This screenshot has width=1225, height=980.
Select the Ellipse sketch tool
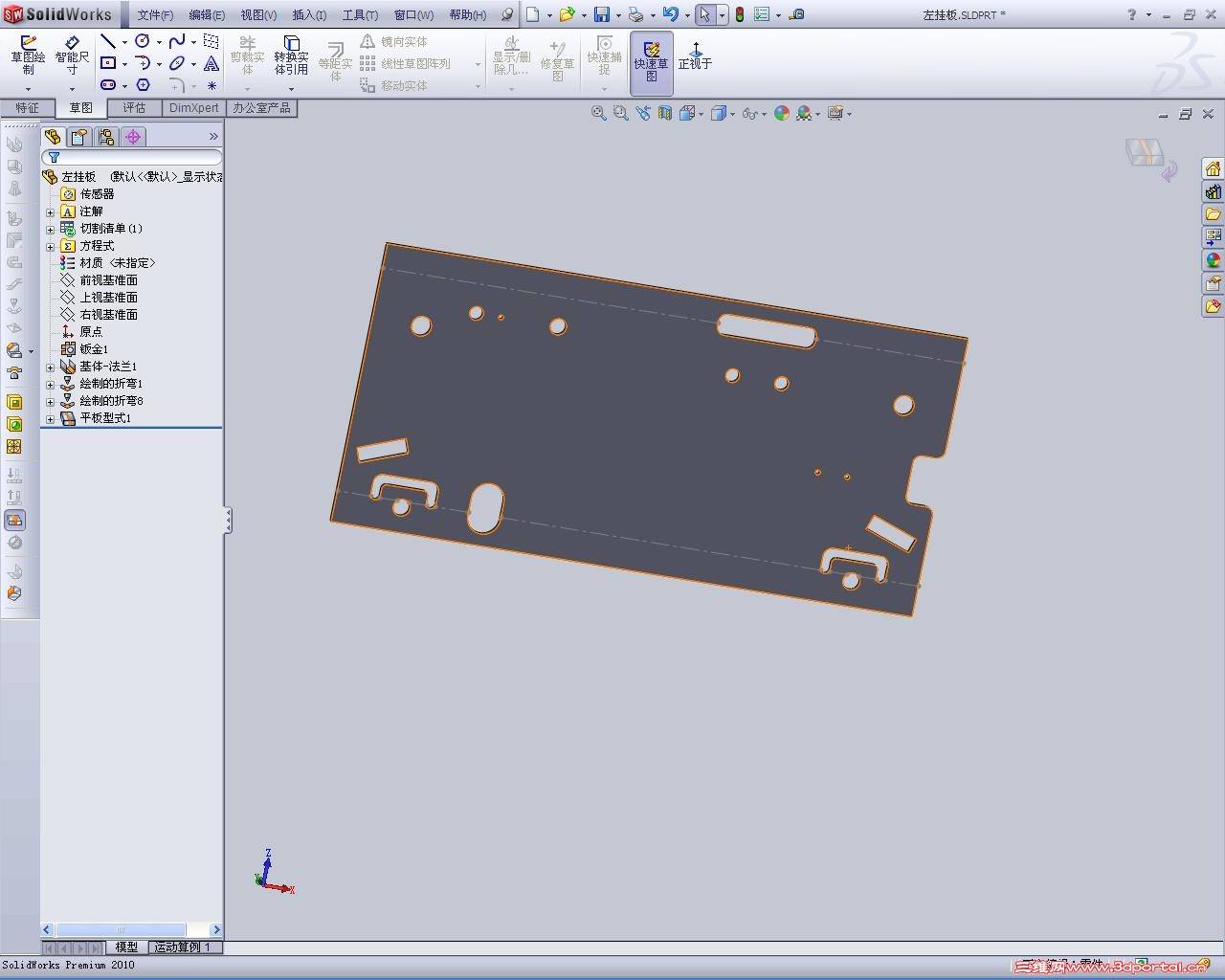click(x=177, y=63)
